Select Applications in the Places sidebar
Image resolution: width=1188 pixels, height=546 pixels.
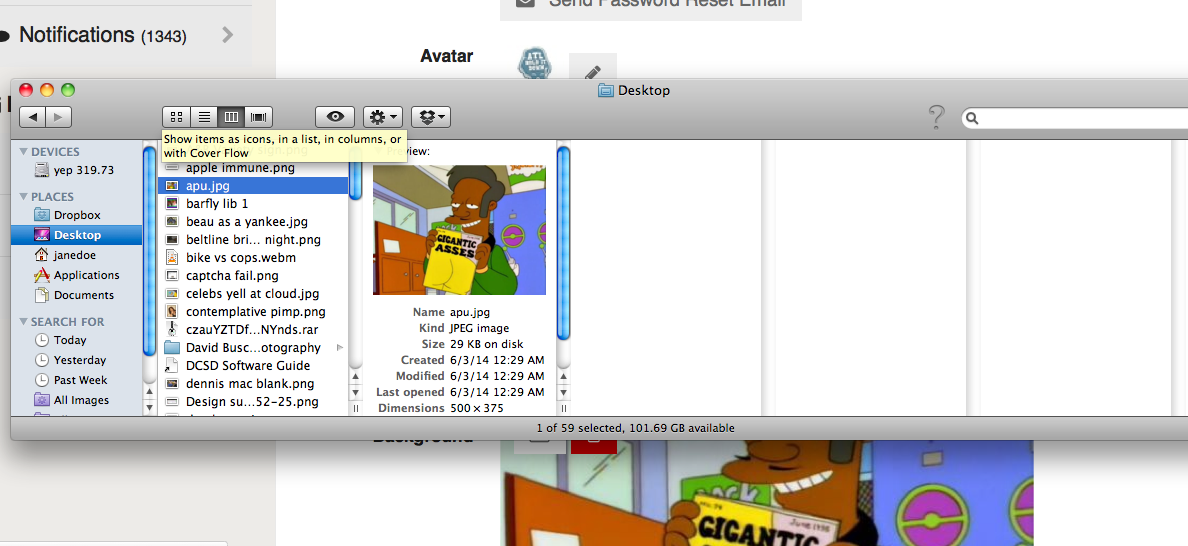(86, 275)
